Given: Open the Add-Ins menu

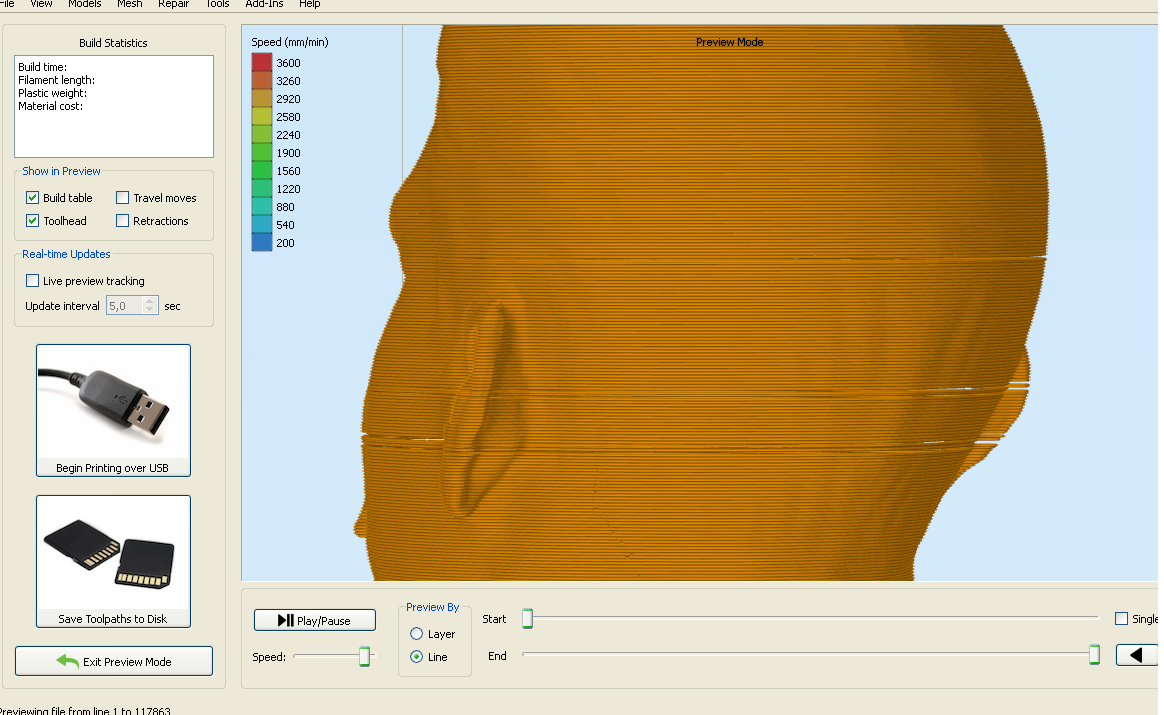Looking at the screenshot, I should click(x=264, y=4).
